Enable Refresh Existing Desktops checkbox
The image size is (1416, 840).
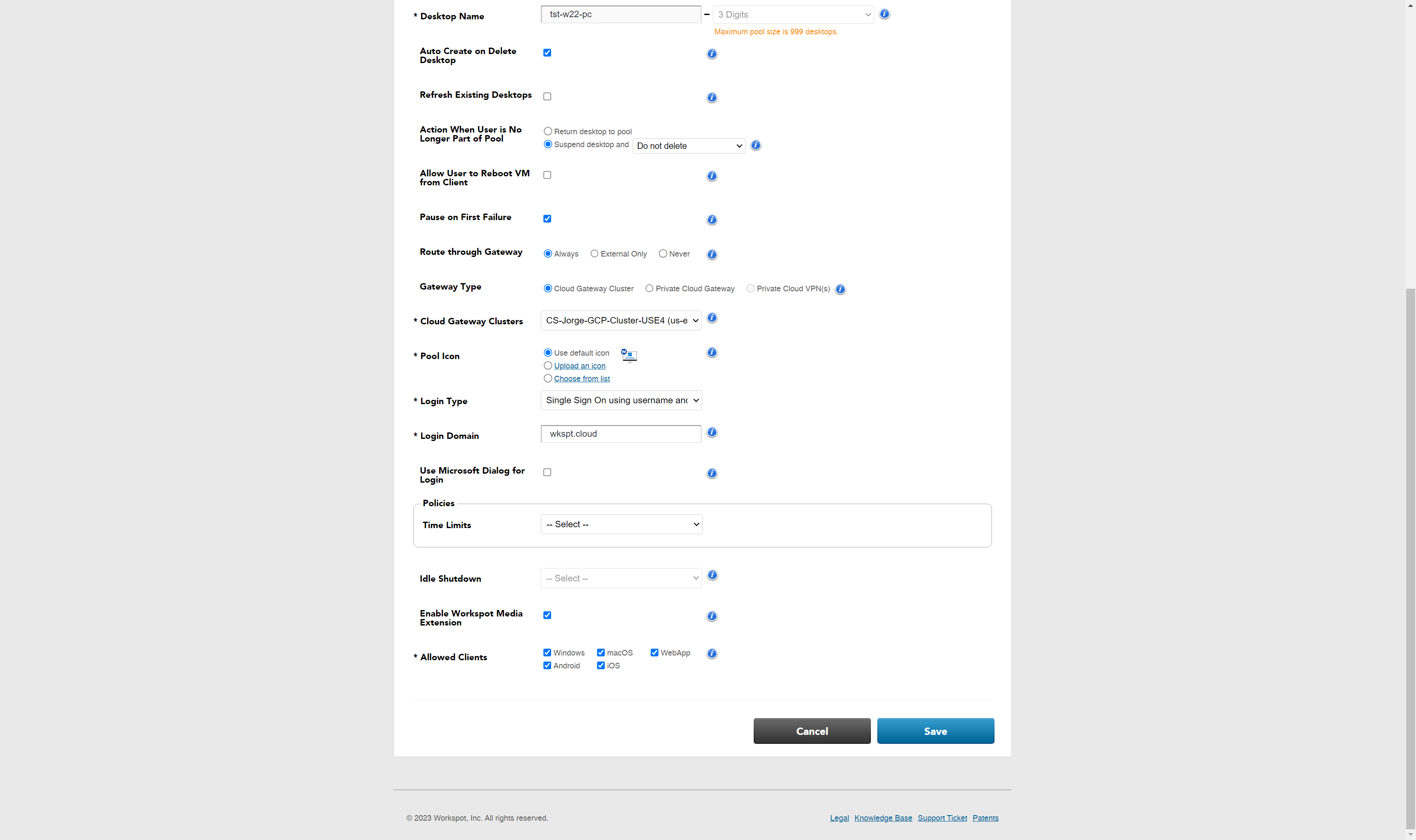coord(547,96)
